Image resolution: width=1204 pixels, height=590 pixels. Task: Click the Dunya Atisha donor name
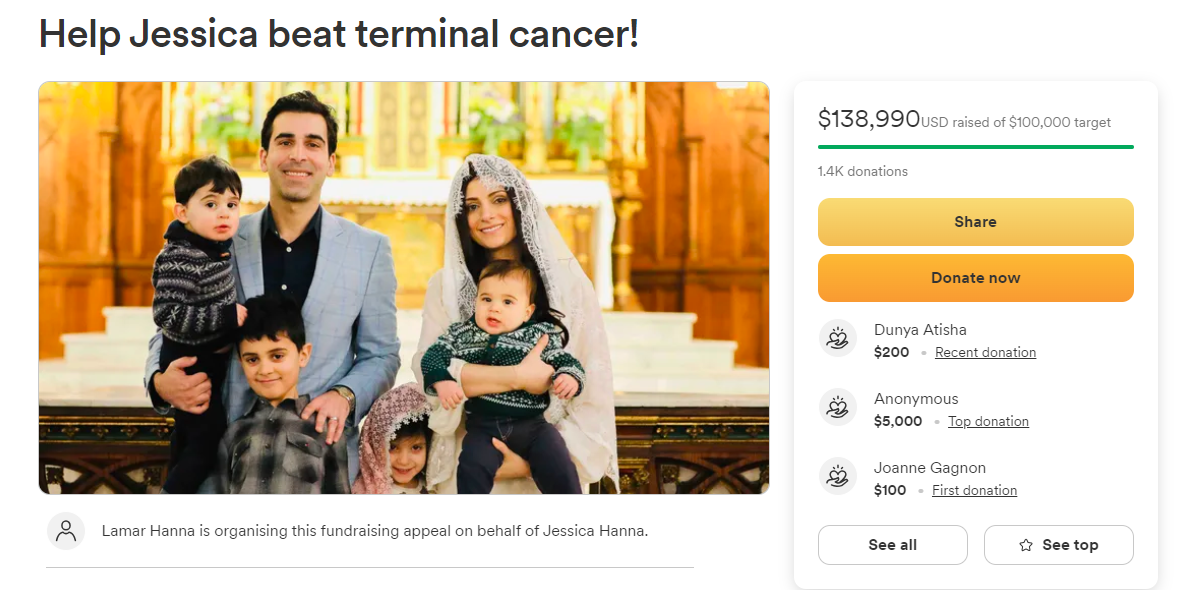pyautogui.click(x=920, y=329)
